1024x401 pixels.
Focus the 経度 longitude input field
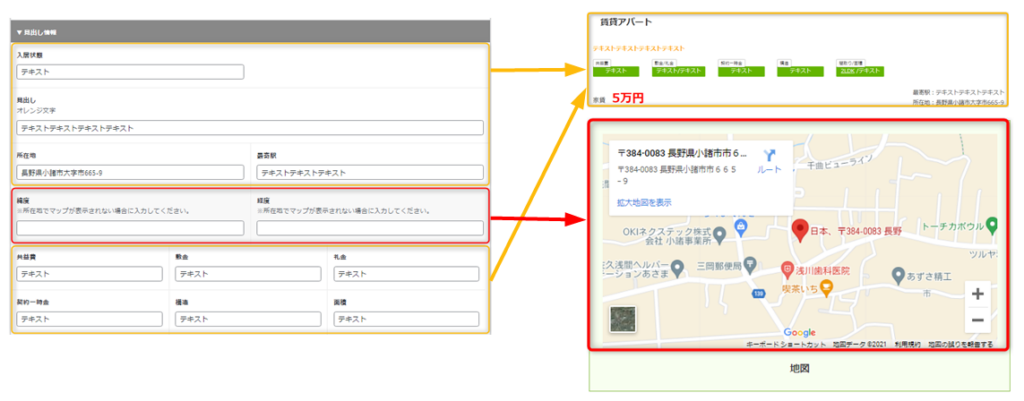click(369, 228)
